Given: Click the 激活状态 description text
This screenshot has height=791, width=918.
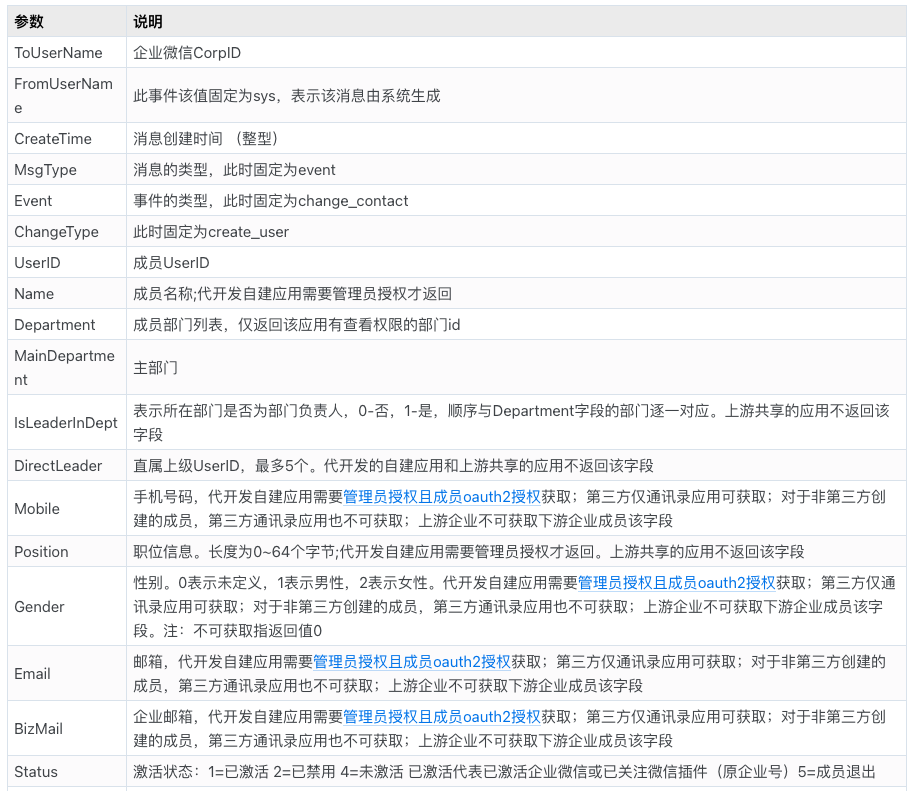Looking at the screenshot, I should click(x=505, y=772).
